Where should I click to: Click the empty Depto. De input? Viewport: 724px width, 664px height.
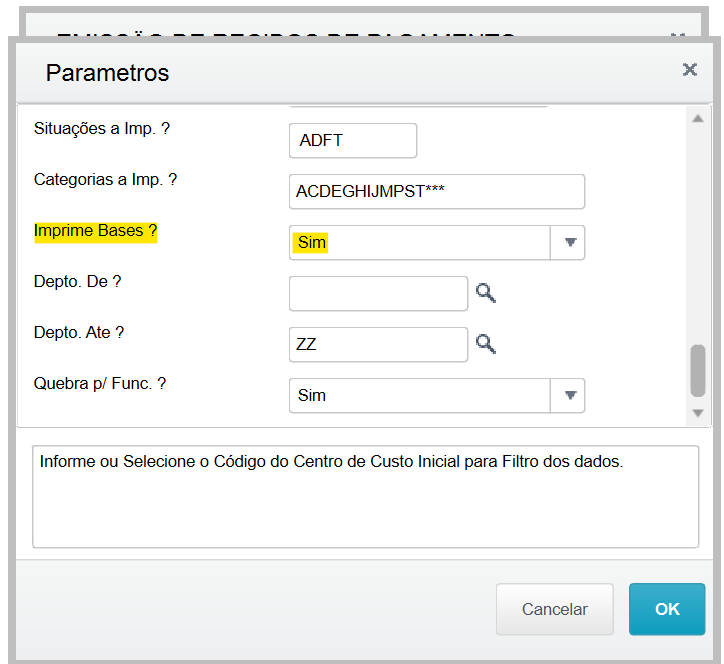378,294
